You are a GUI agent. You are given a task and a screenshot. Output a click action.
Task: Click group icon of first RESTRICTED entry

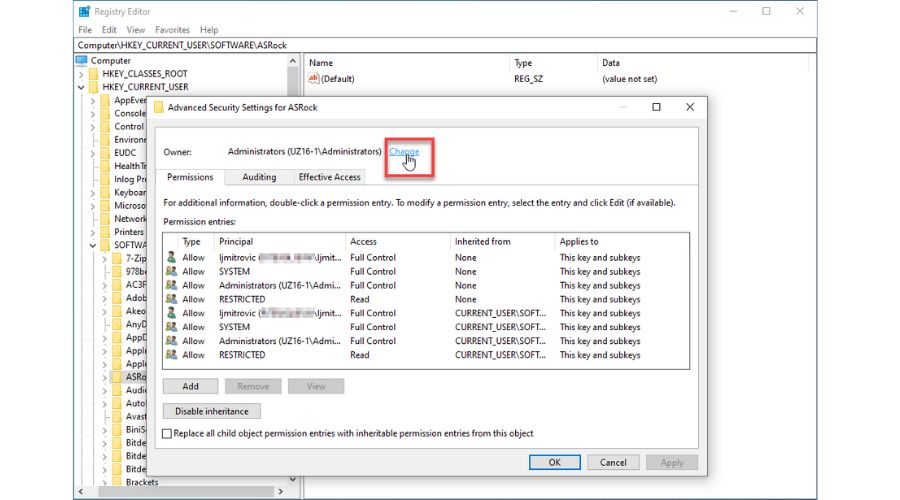(171, 299)
